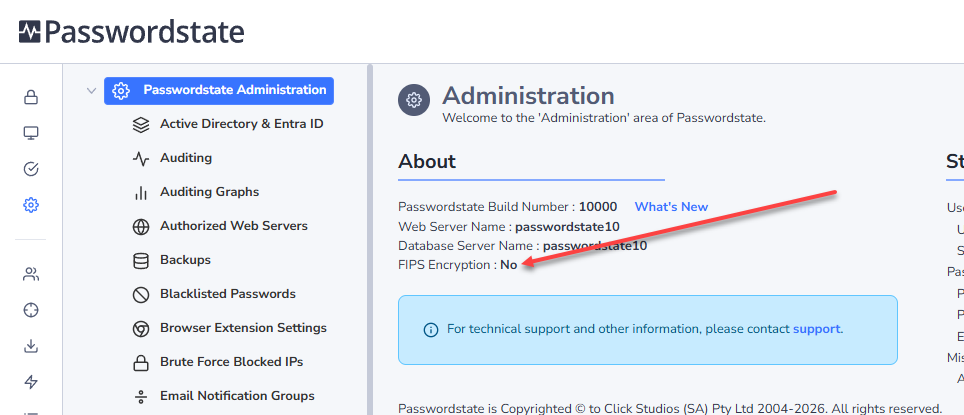Select the gear Administration sidebar icon
This screenshot has height=415, width=964.
[x=31, y=205]
